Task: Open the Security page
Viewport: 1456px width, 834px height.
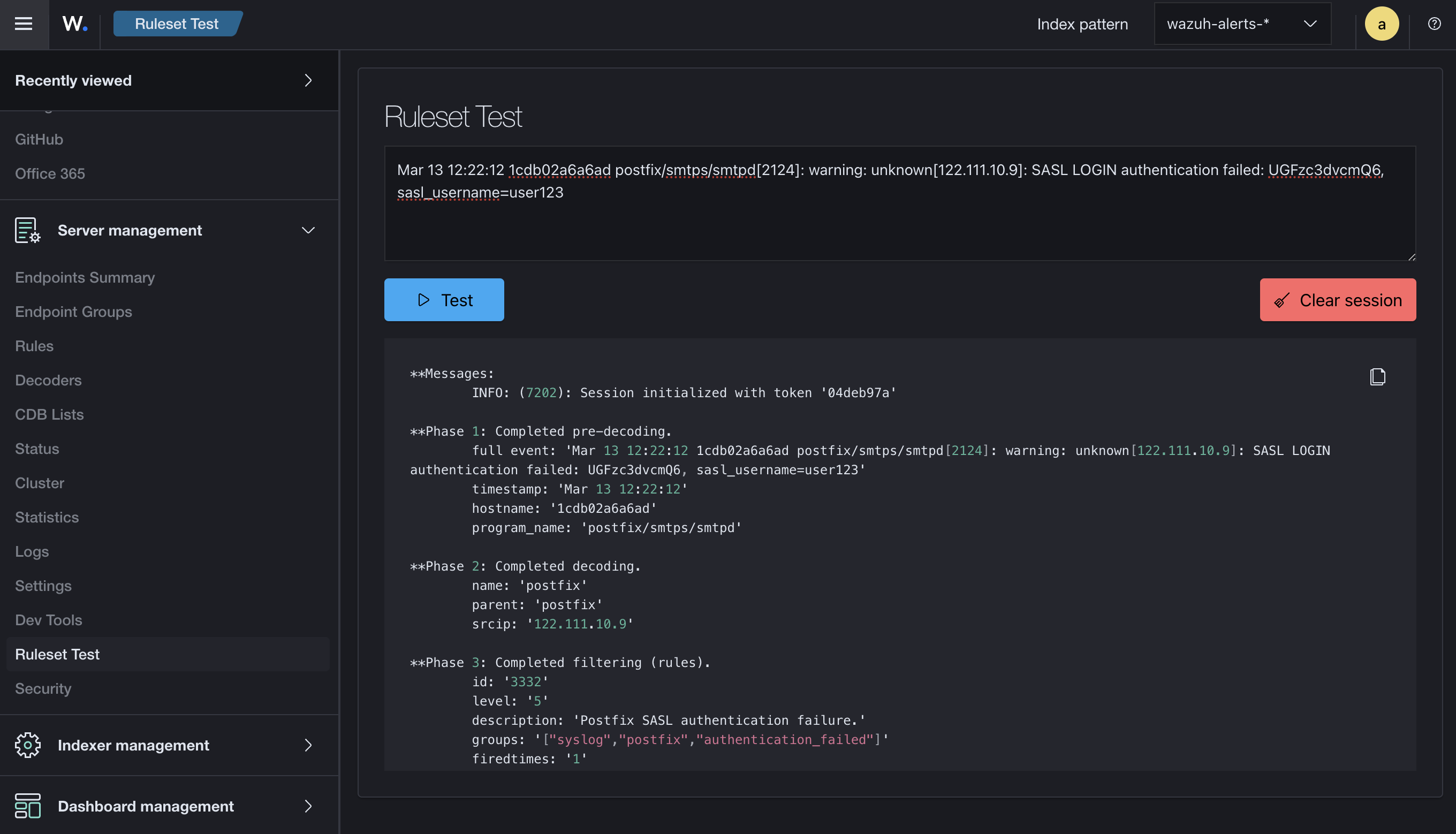Action: [43, 688]
